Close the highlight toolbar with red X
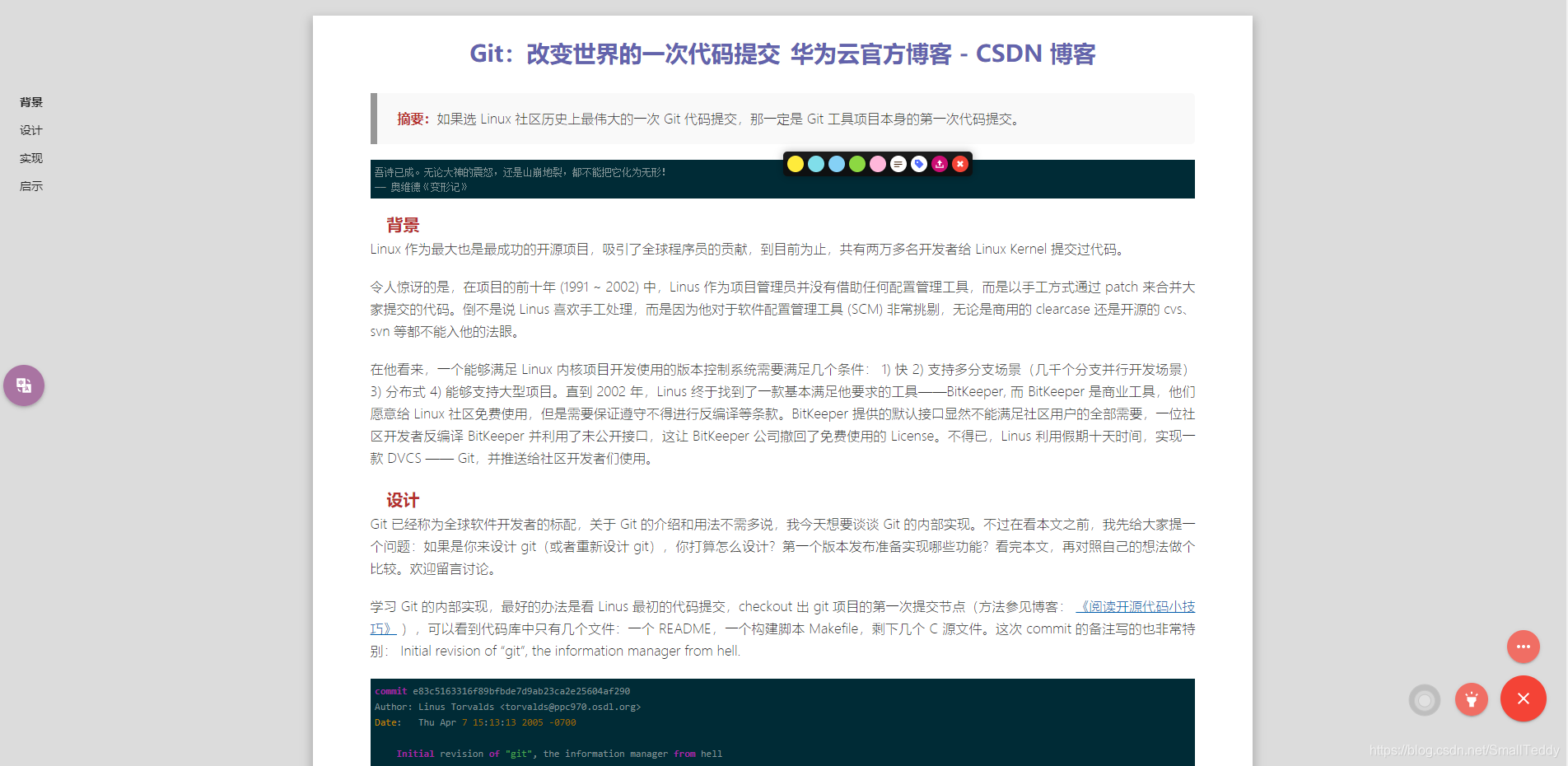The width and height of the screenshot is (1568, 766). (x=960, y=164)
